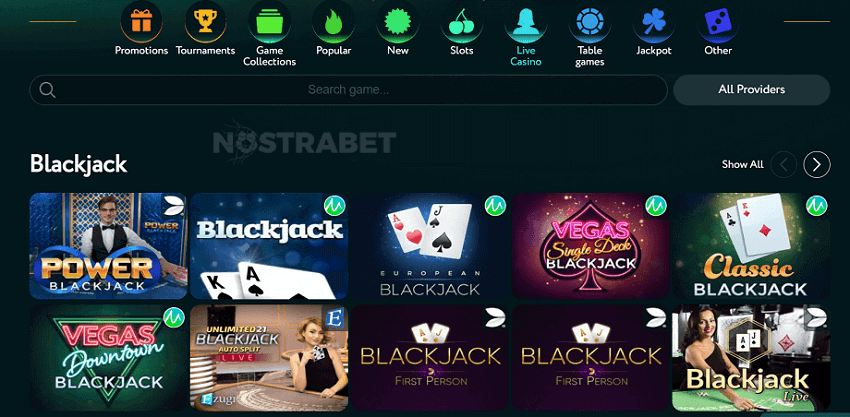This screenshot has width=850, height=417.
Task: Focus the Search game input field
Action: tap(348, 90)
